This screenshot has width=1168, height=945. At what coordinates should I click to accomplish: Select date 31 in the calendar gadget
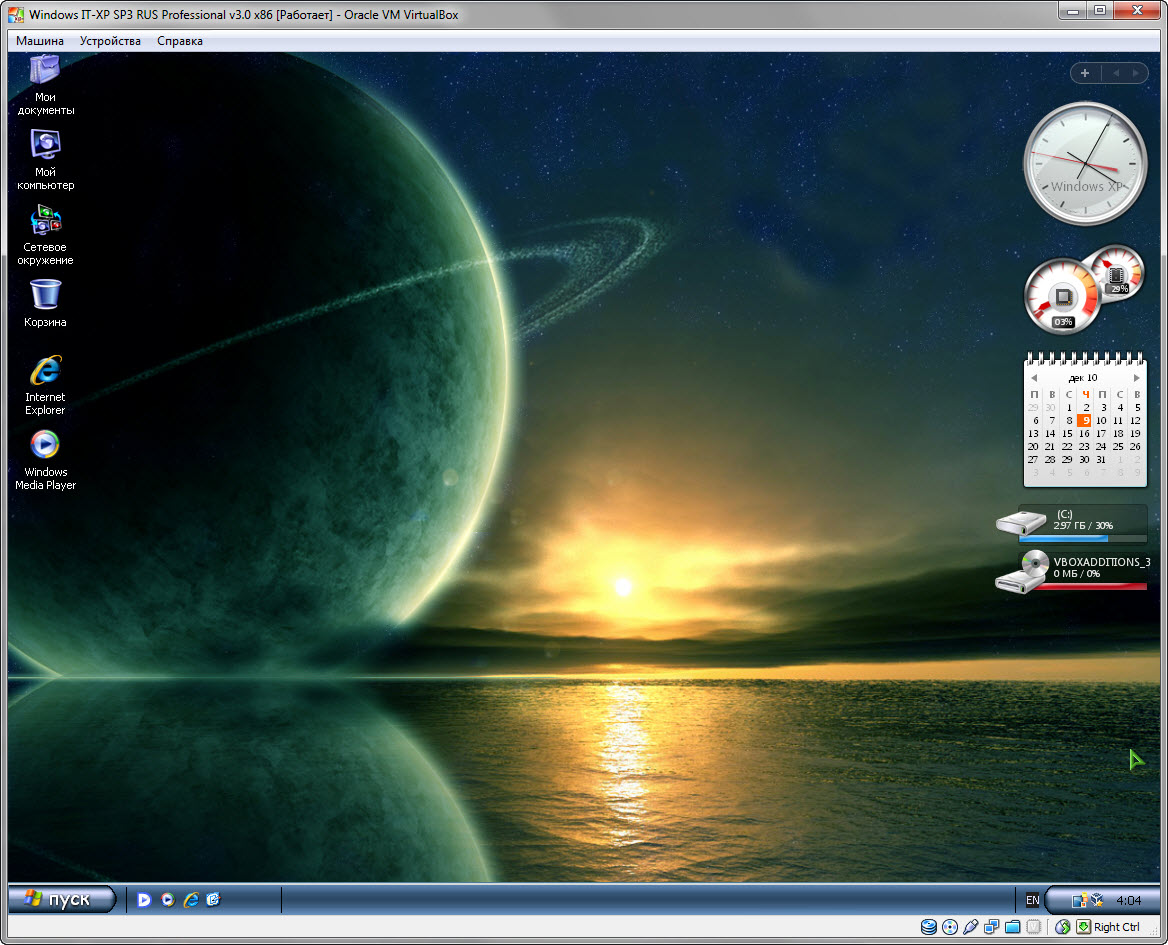pyautogui.click(x=1102, y=459)
